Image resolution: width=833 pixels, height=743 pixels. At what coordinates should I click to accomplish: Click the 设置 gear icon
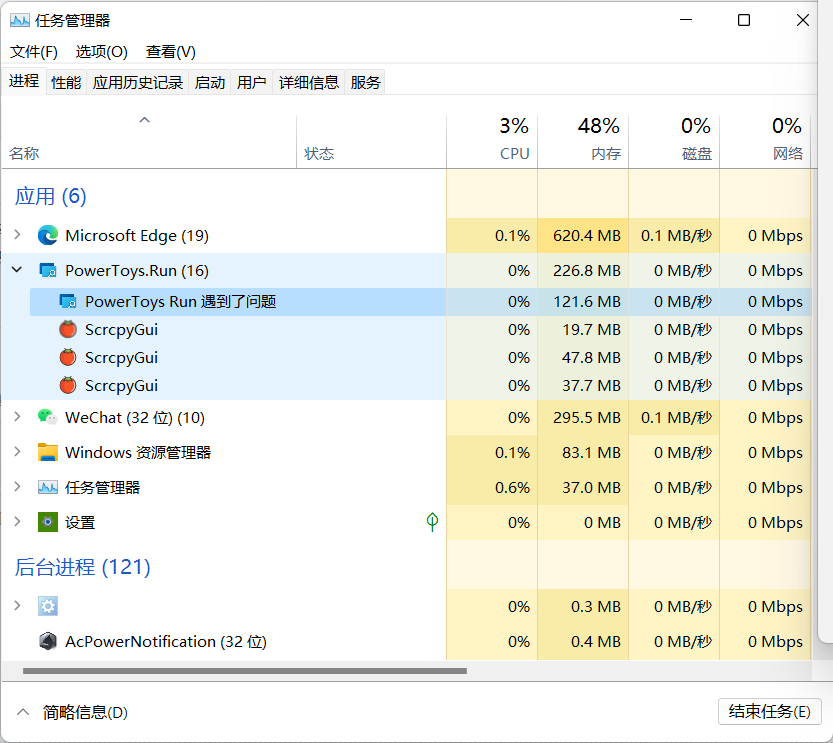coord(47,522)
